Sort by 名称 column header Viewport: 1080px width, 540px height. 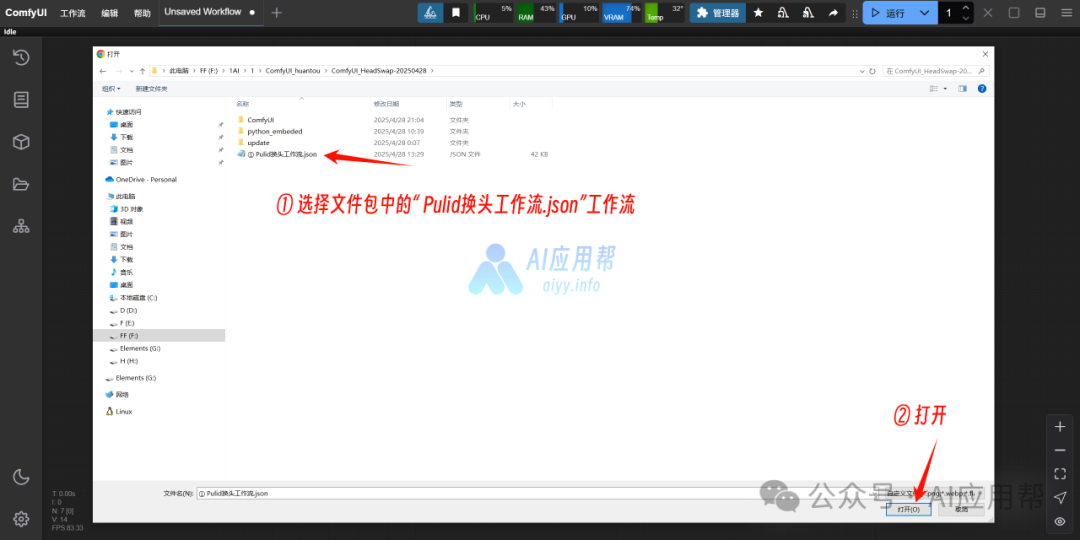pos(242,104)
